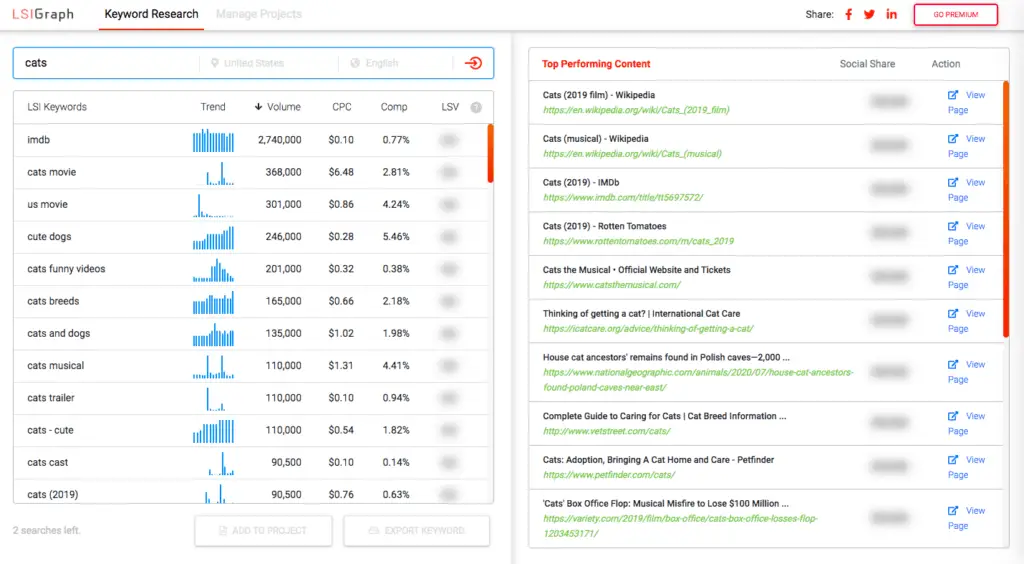The width and height of the screenshot is (1024, 564).
Task: Open external link icon for Cats the Musical website
Action: pyautogui.click(x=953, y=270)
